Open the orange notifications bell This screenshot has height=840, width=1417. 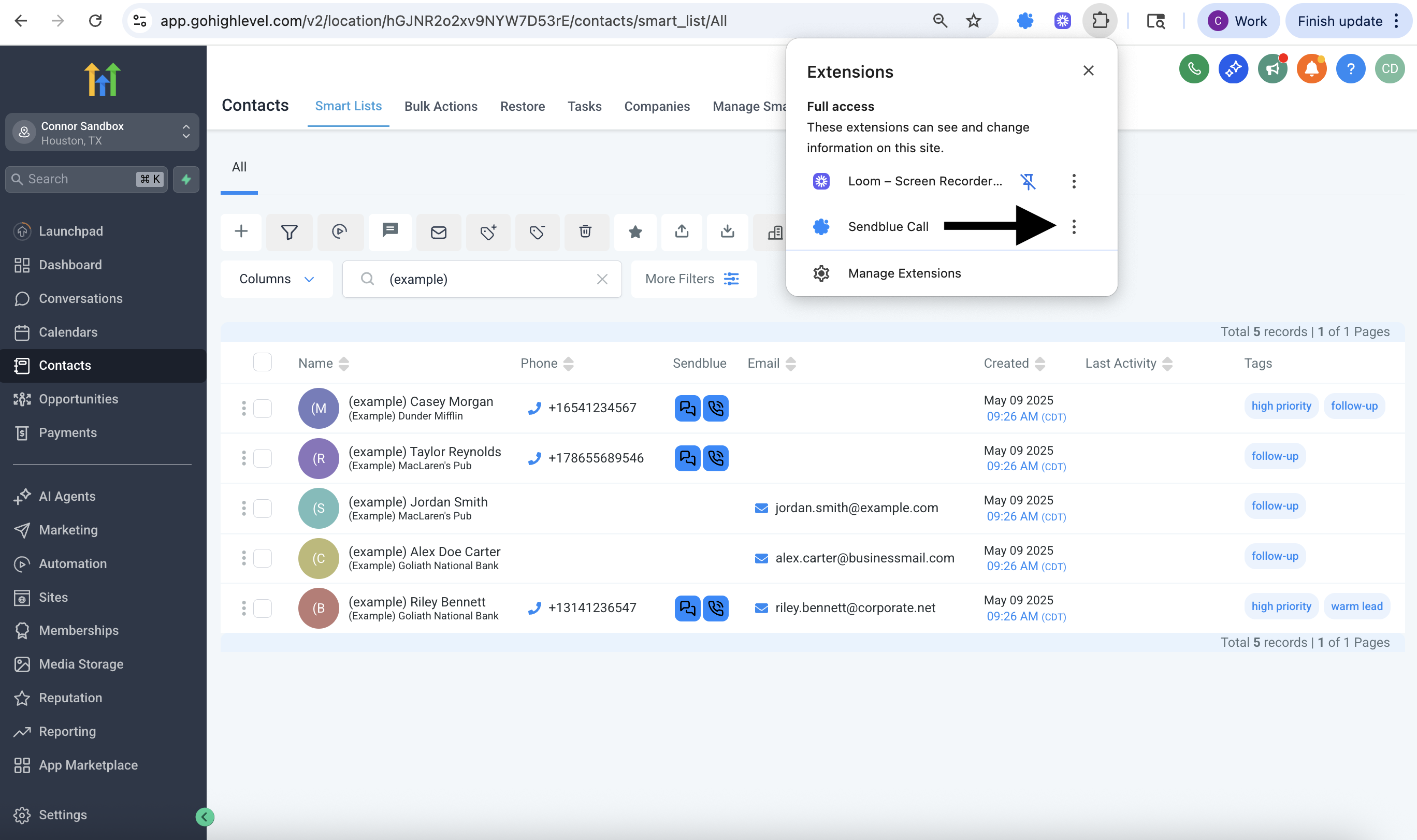point(1312,68)
